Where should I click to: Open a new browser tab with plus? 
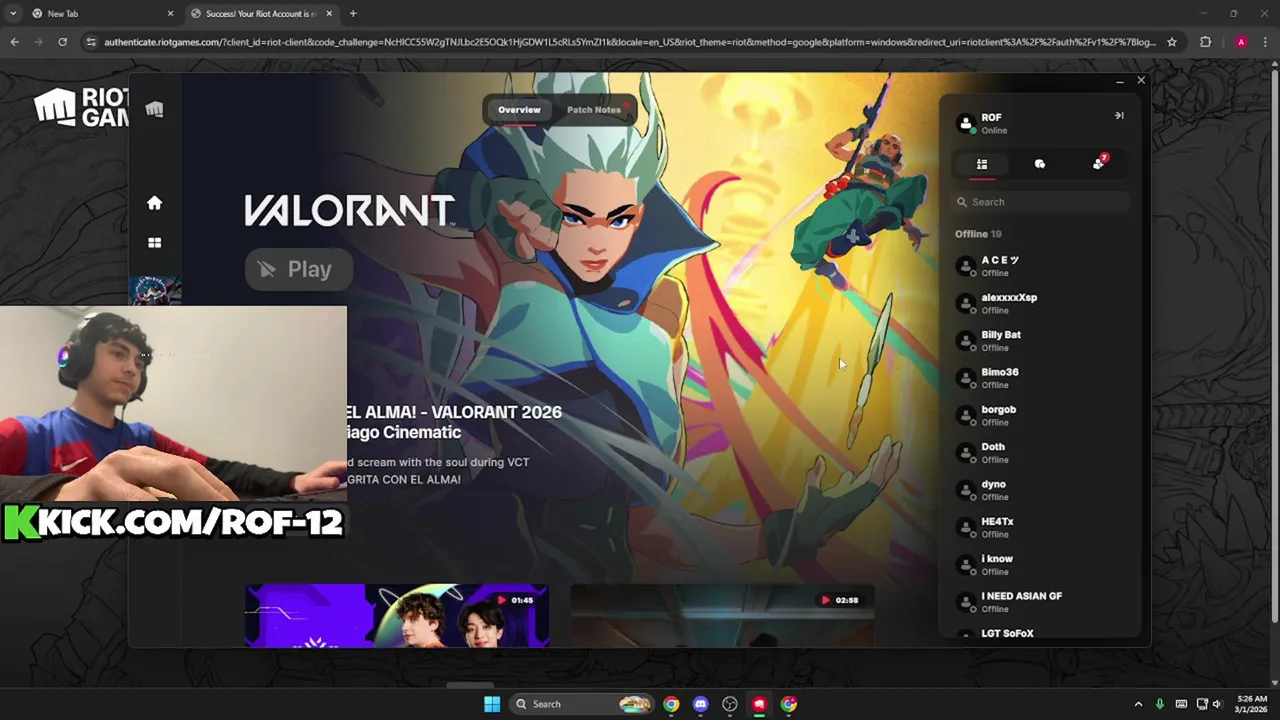tap(353, 14)
